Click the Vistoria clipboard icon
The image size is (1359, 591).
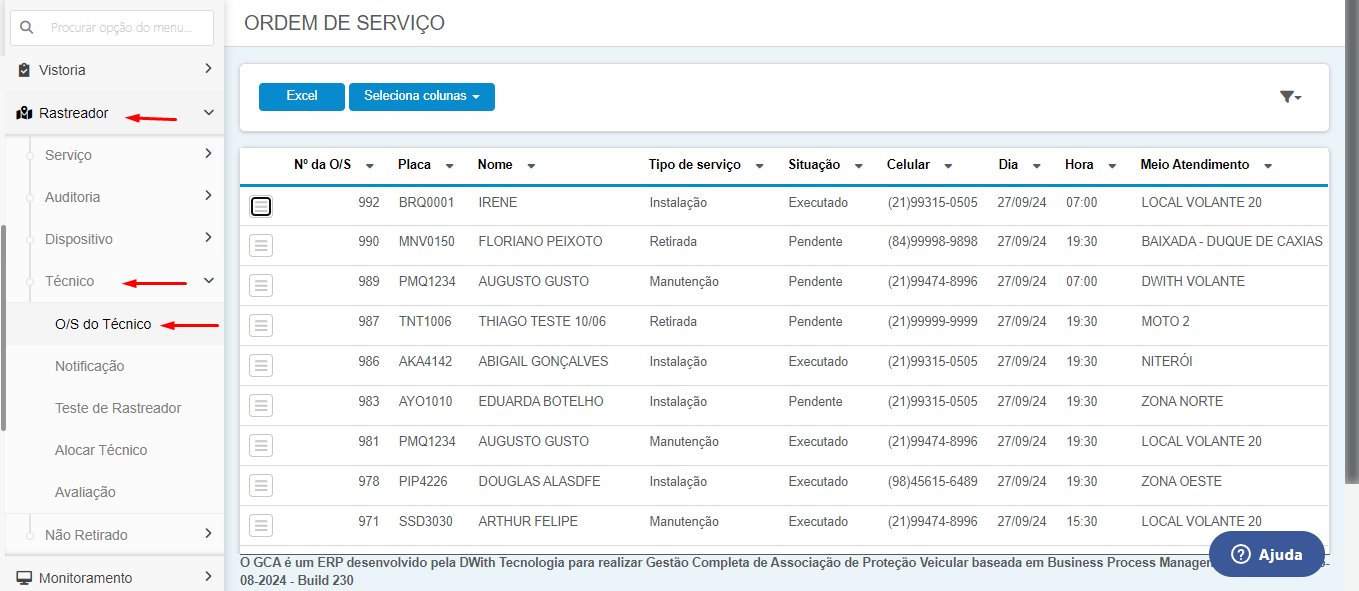(24, 70)
